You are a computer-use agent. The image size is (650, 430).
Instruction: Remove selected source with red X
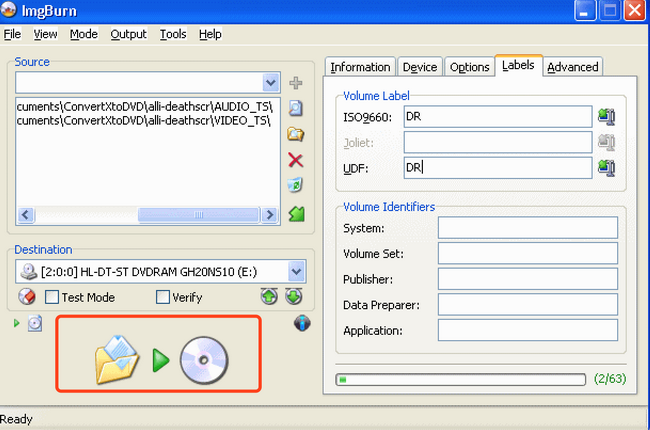tap(296, 160)
